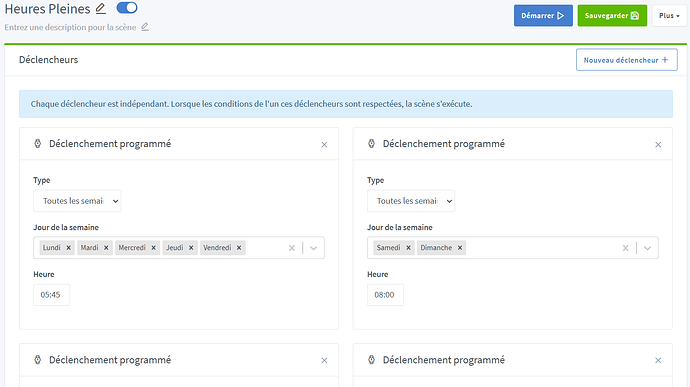
Task: Clear all weekend days in selector
Action: pyautogui.click(x=625, y=248)
